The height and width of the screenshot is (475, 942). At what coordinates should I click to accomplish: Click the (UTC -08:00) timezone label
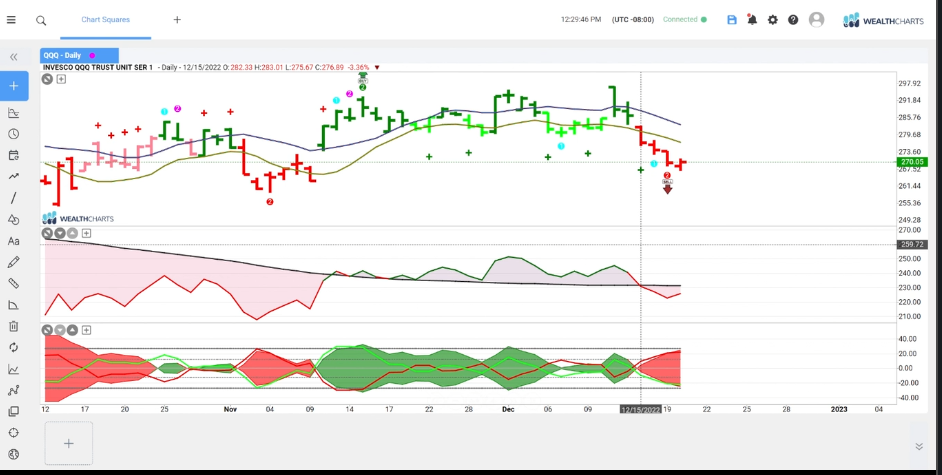pyautogui.click(x=633, y=20)
